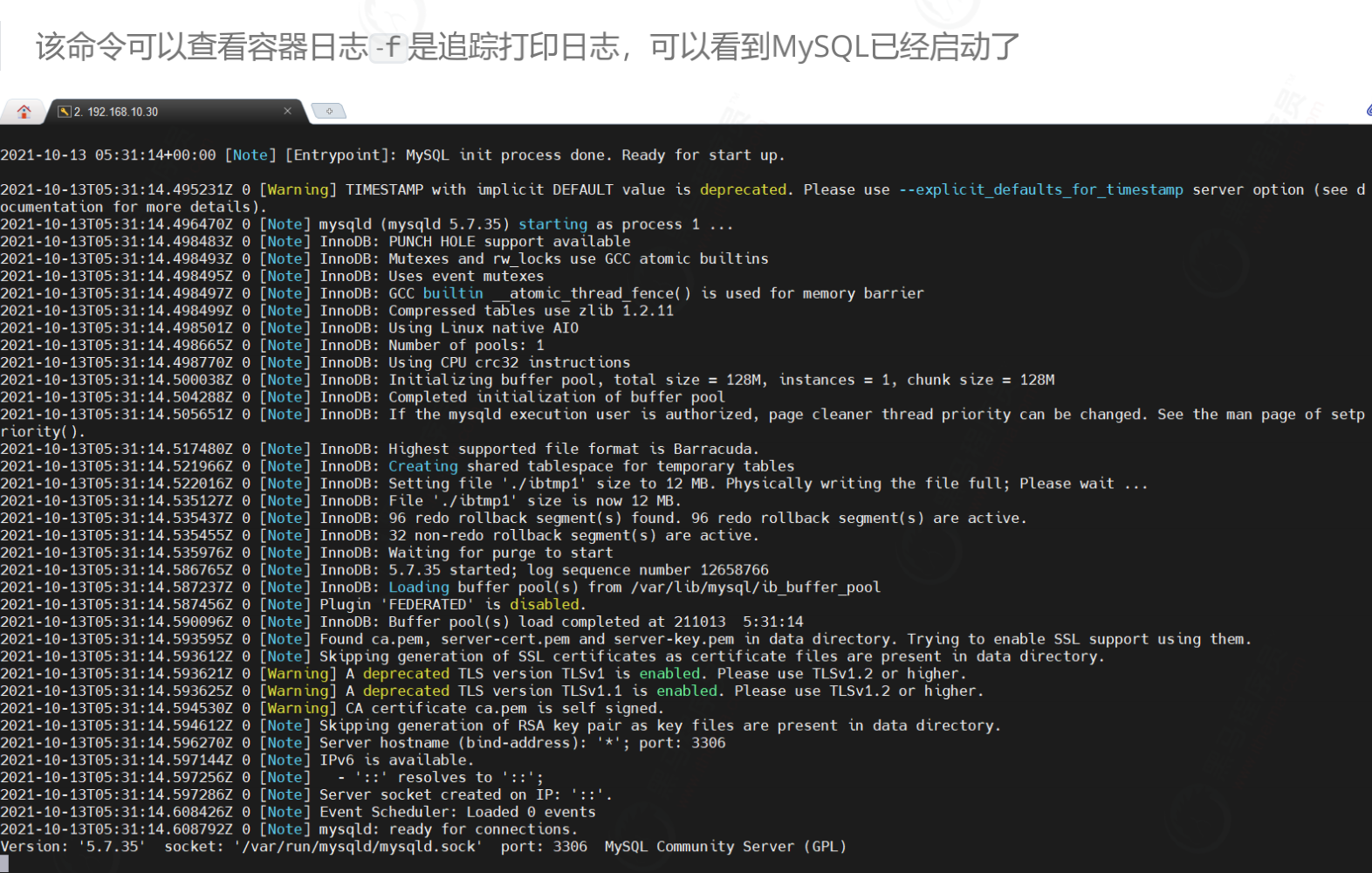Click 'Creating shared tablespace for temporary tables'
1372x873 pixels.
(x=591, y=466)
